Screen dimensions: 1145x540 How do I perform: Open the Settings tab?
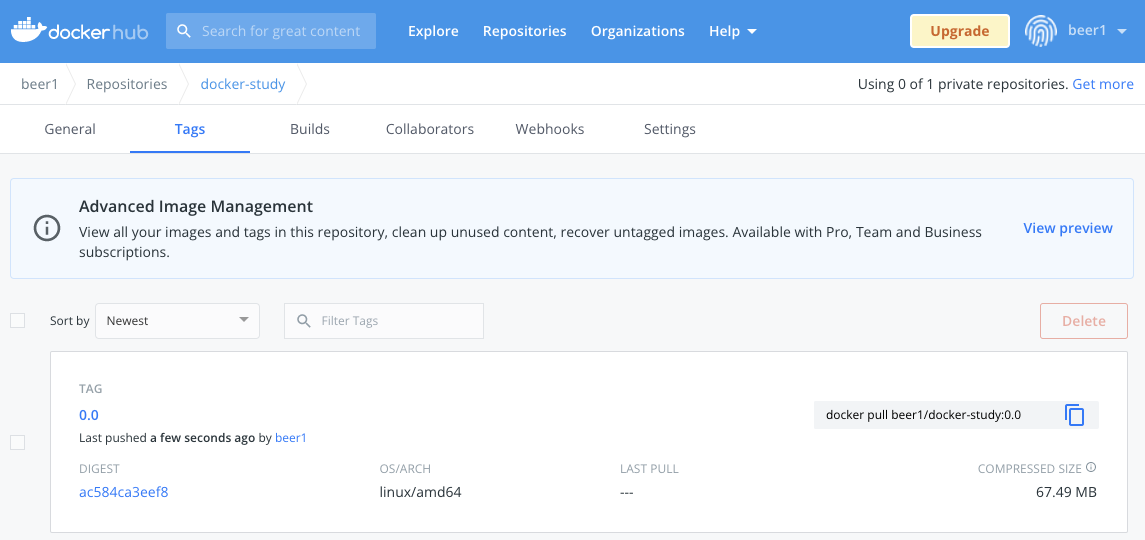coord(670,129)
